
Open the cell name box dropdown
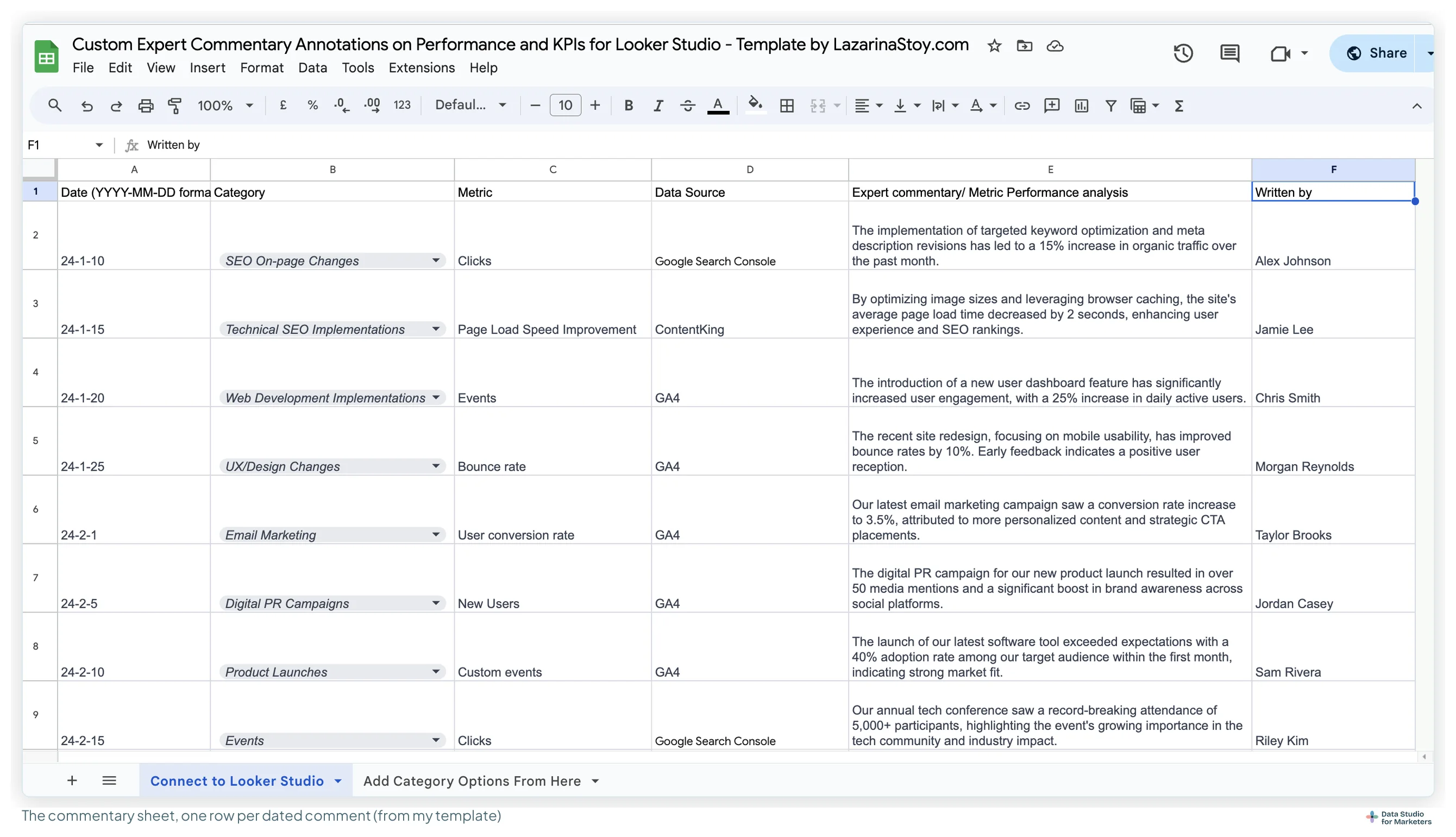point(99,145)
